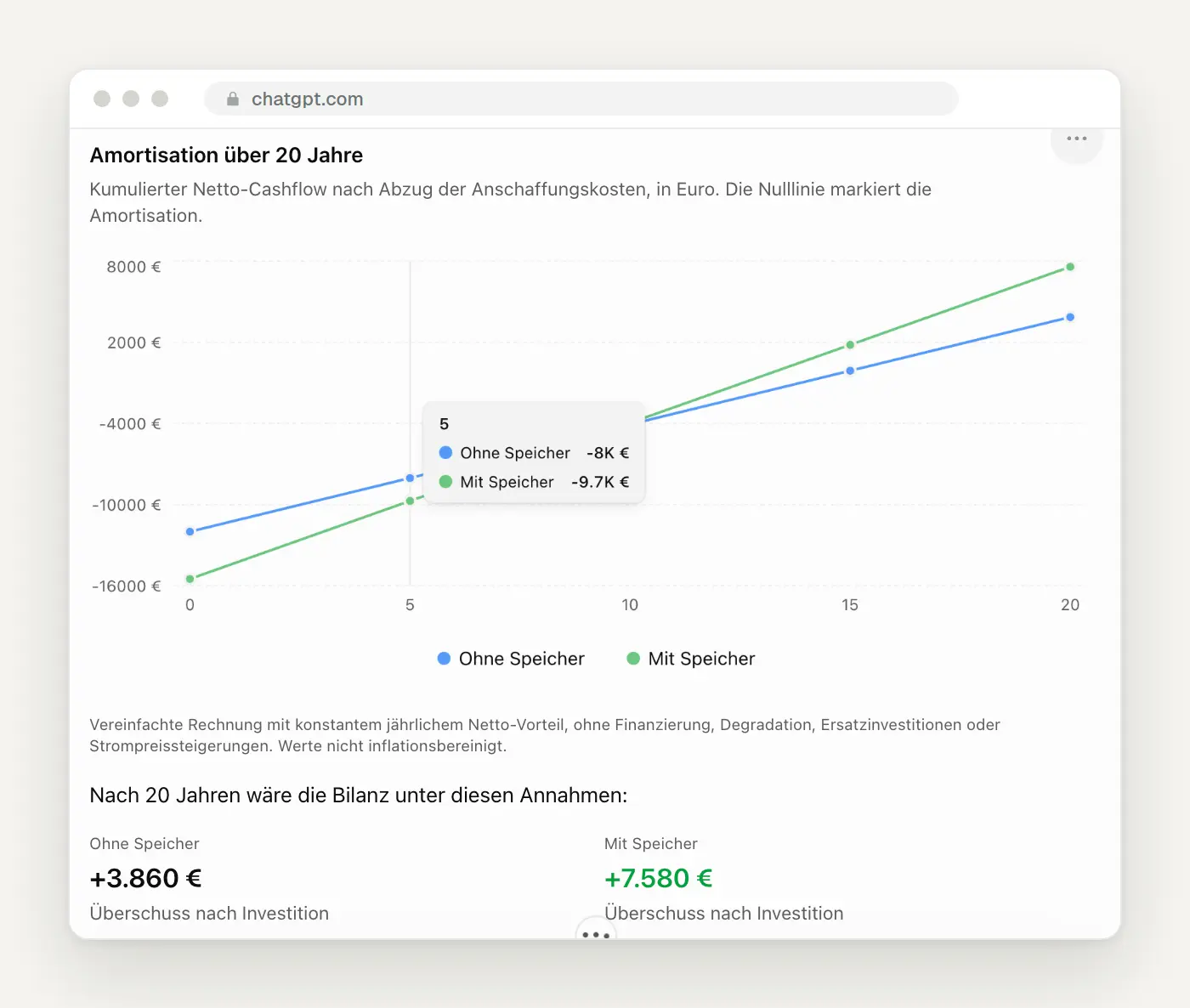Viewport: 1190px width, 1008px height.
Task: Click the 'Vereinfachte Rechnung' disclaimer paragraph
Action: point(545,735)
